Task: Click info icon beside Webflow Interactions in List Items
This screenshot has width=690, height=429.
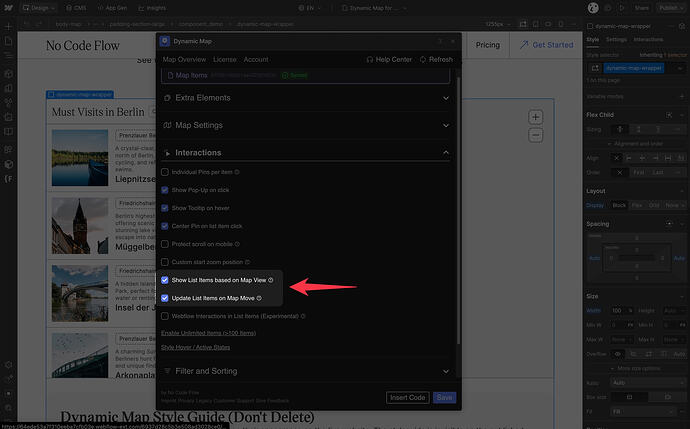Action: (303, 316)
